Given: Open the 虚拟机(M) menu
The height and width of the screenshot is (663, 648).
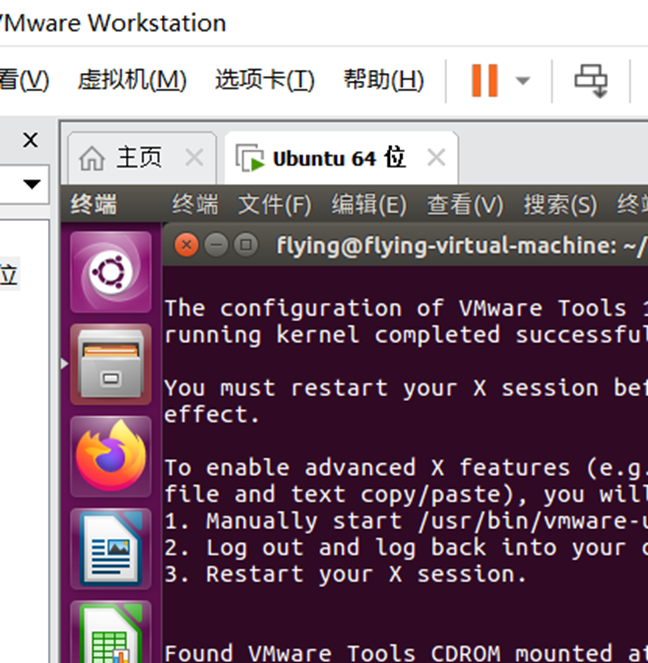Looking at the screenshot, I should pos(132,79).
